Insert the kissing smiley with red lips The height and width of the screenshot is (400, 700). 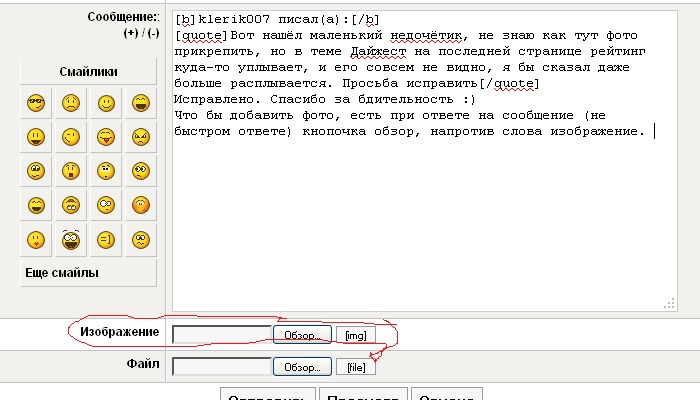37,239
